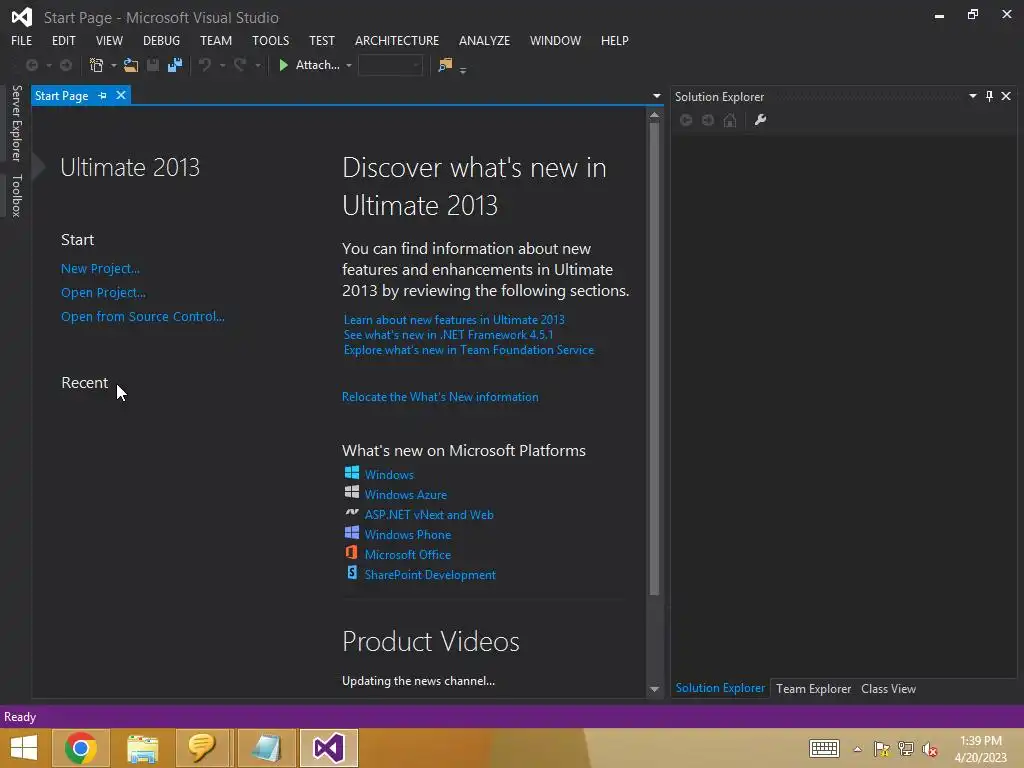Open toolbar overflow options arrow
The height and width of the screenshot is (768, 1024).
(463, 70)
